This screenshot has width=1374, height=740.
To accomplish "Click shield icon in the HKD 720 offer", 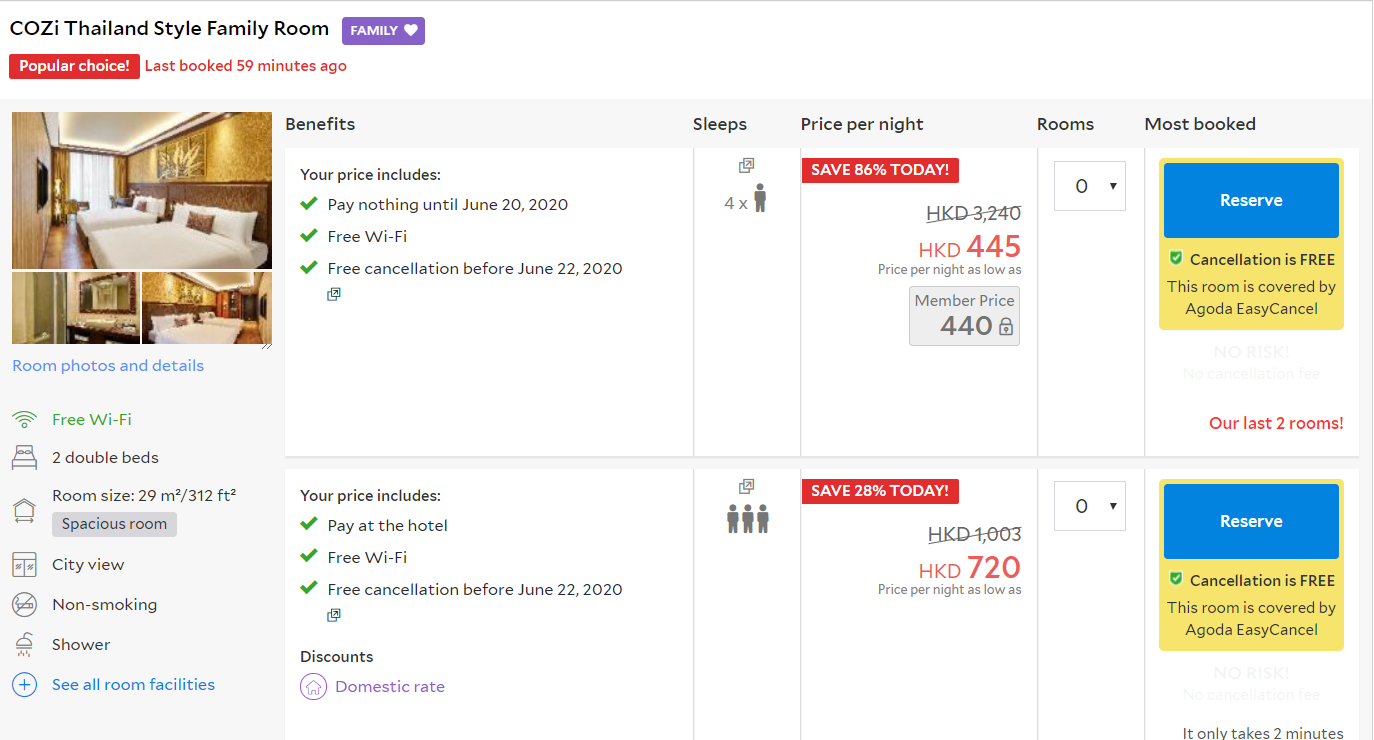I will (x=1176, y=579).
